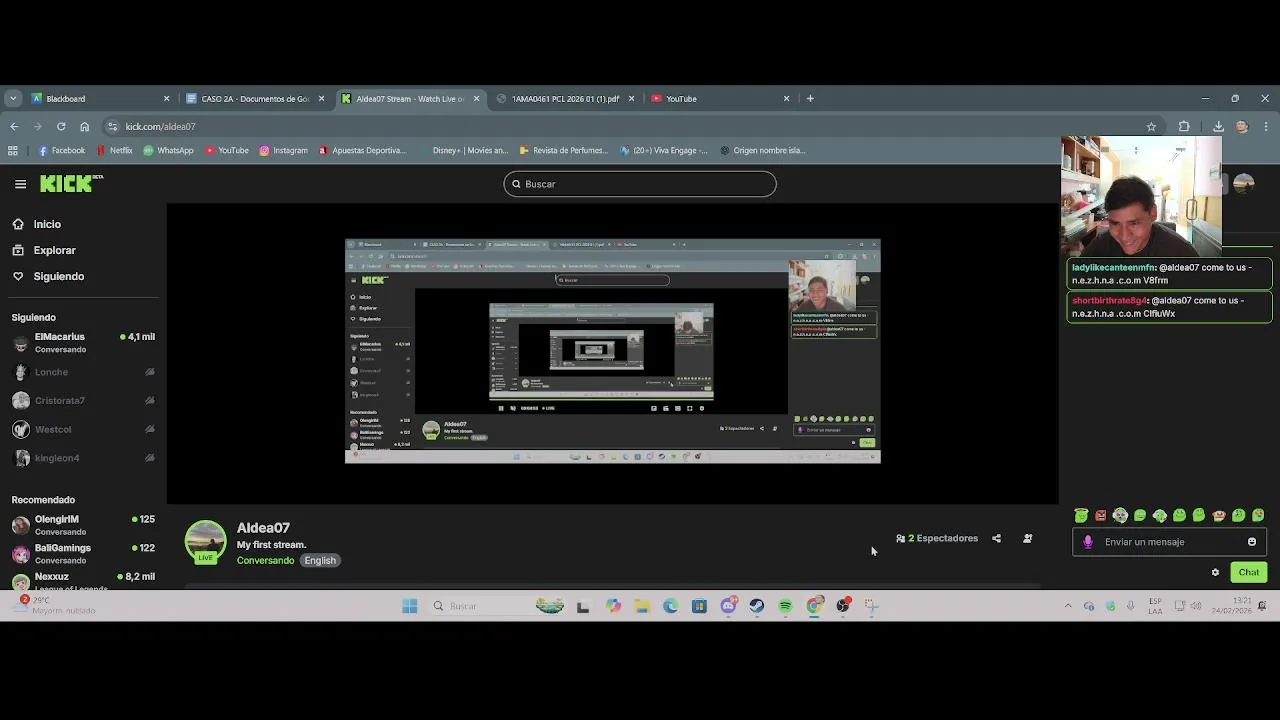Viewport: 1280px width, 720px height.
Task: Click the 2 Espectadores viewer count
Action: coord(937,538)
